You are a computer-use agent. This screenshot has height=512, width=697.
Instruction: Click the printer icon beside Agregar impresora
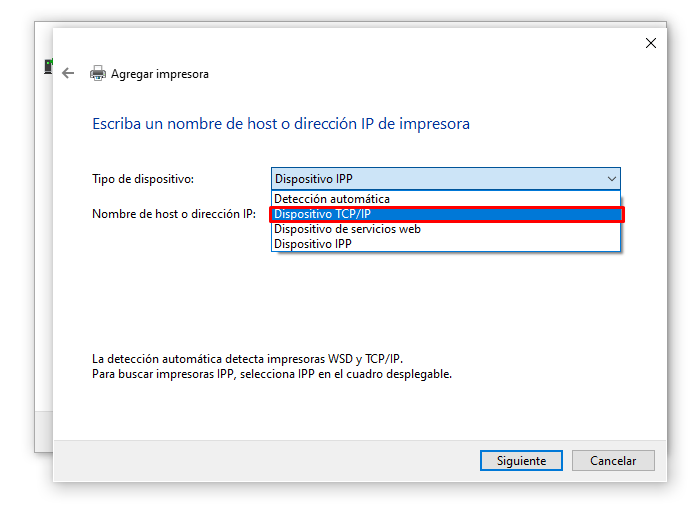click(x=98, y=73)
